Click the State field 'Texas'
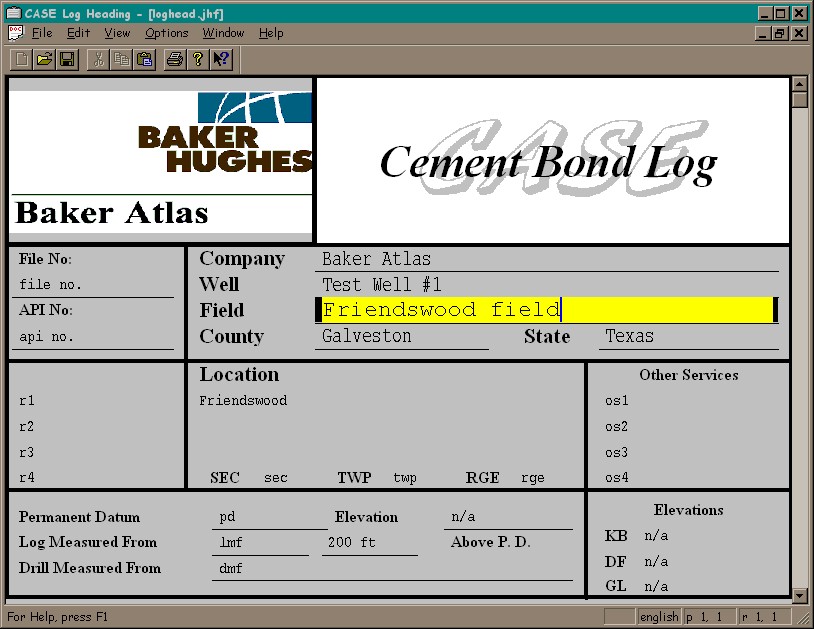This screenshot has height=629, width=814. [x=689, y=336]
